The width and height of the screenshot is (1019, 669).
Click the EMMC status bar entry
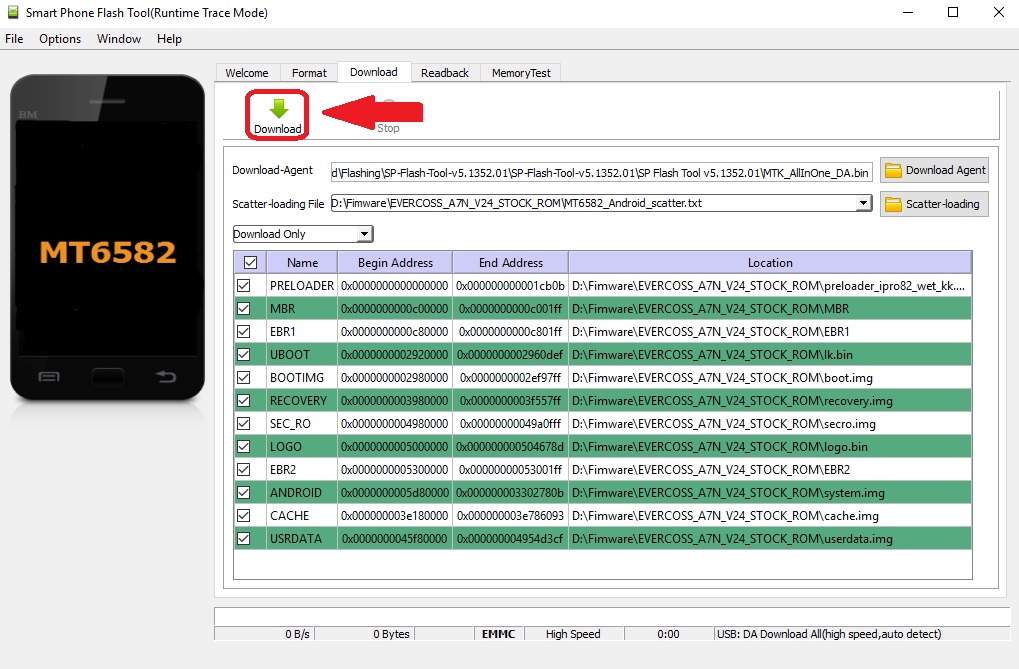[x=498, y=634]
